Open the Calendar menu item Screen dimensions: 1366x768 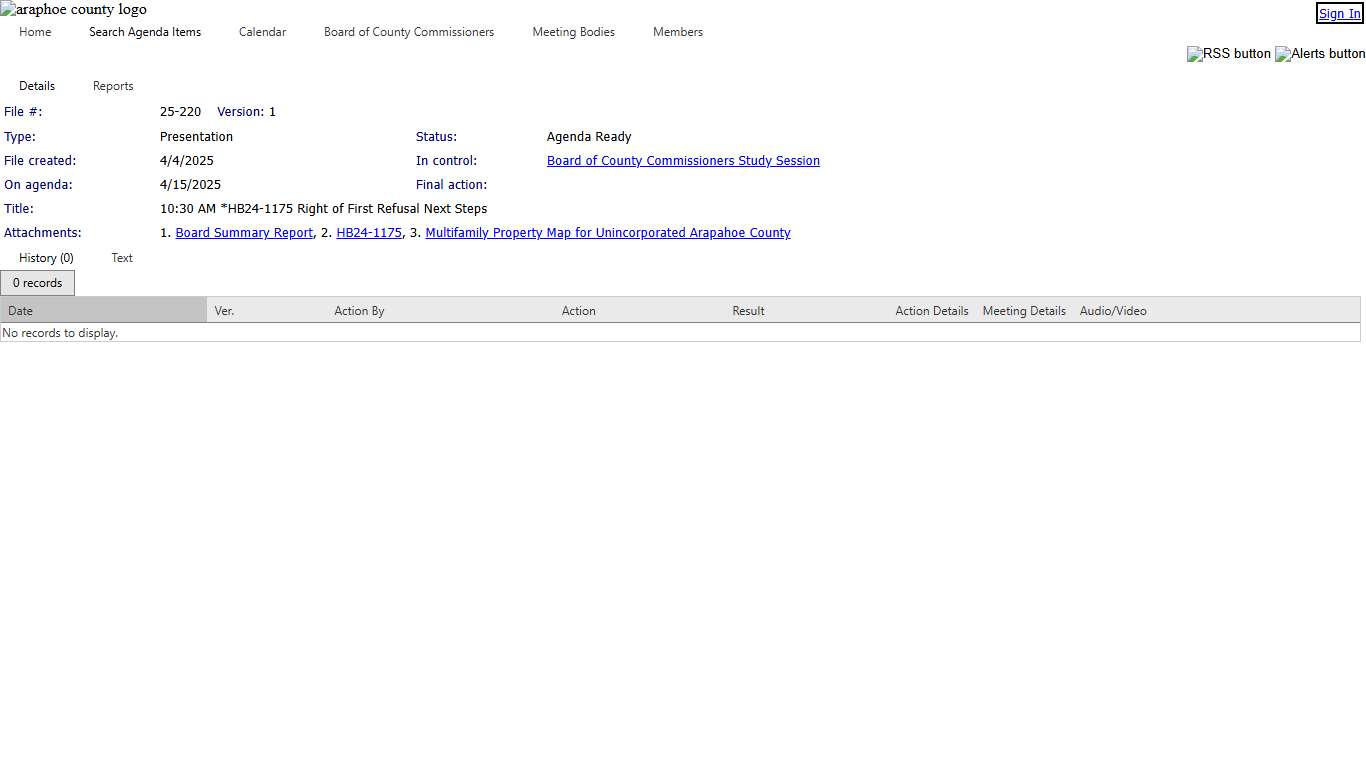pos(262,32)
